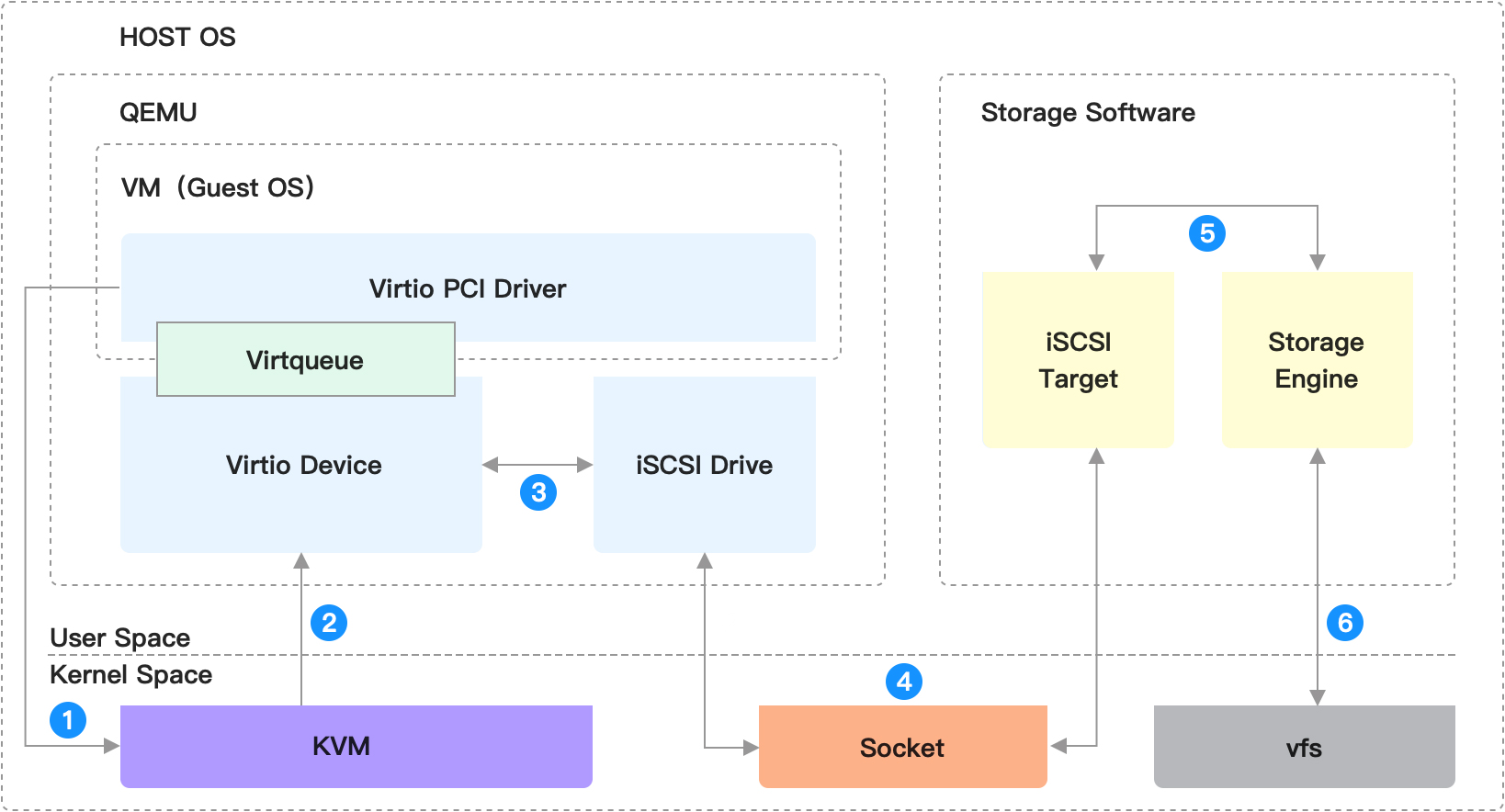Select the Virtio Device block
The image size is (1505, 812).
click(301, 465)
